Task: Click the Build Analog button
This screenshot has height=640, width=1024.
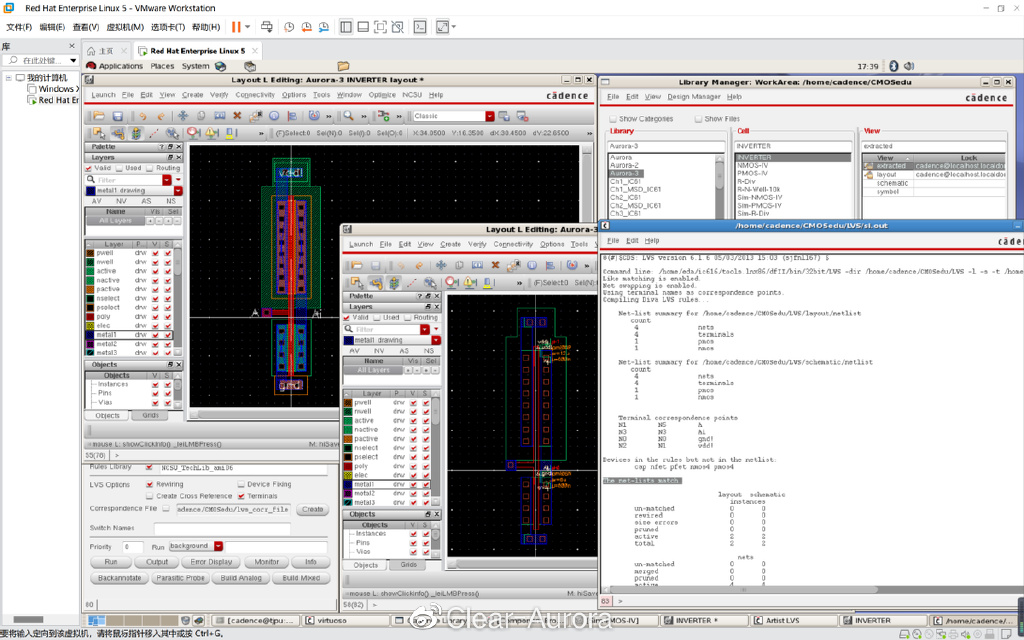Action: point(241,578)
